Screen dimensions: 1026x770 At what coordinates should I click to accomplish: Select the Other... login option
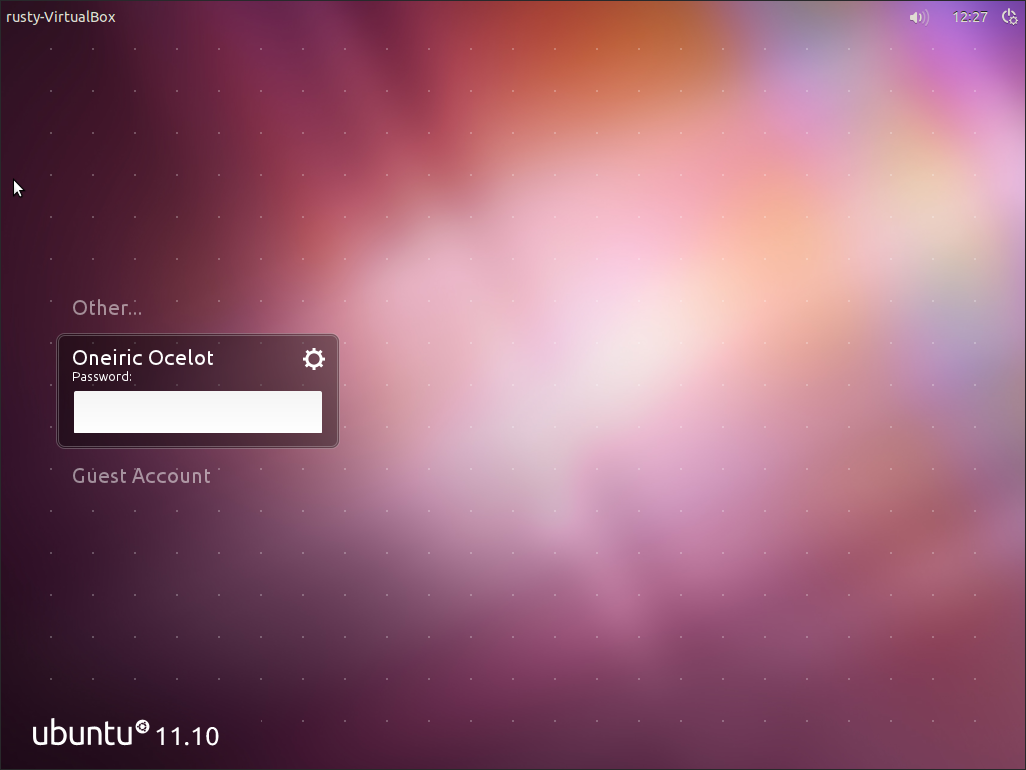(x=107, y=308)
